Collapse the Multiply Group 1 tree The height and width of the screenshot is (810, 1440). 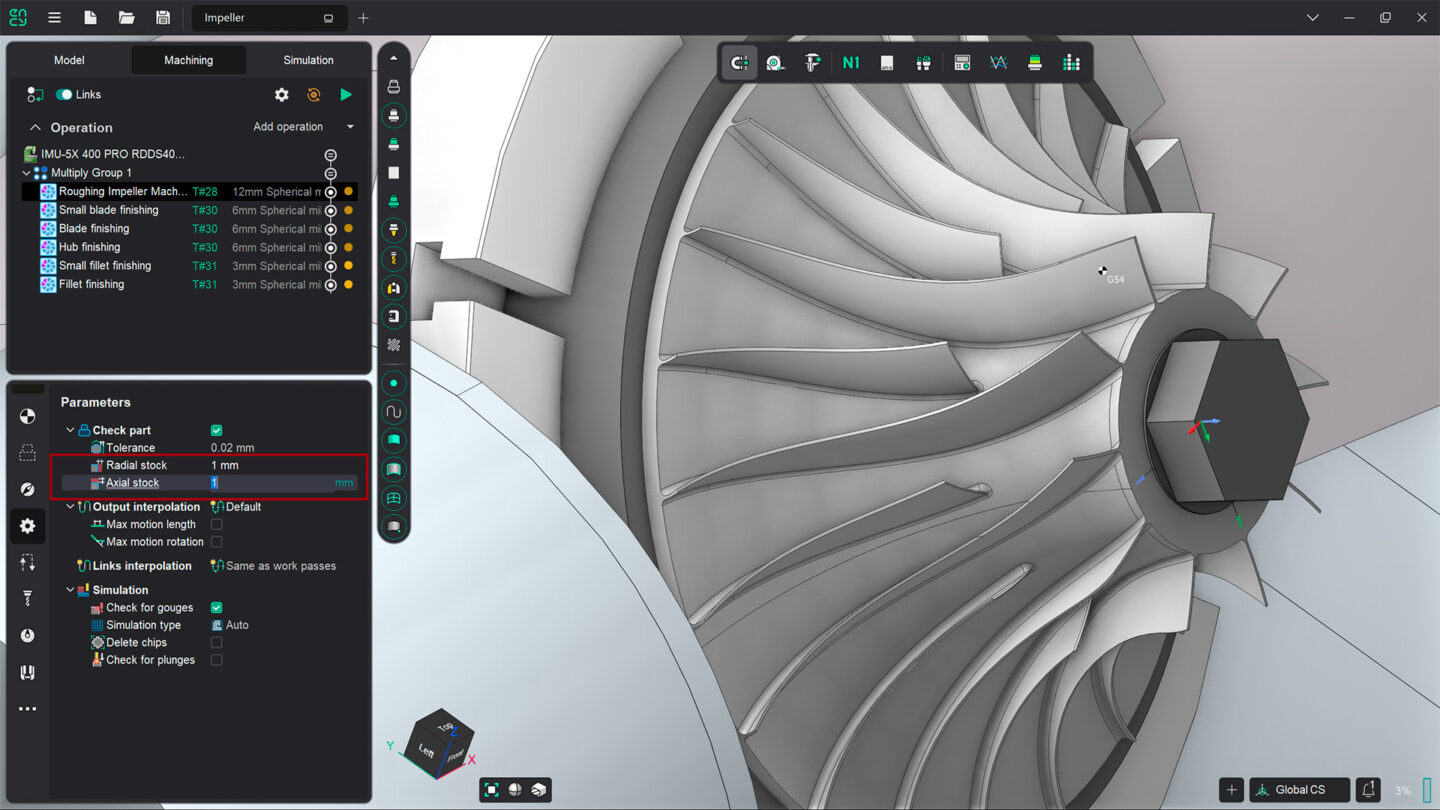pos(25,172)
